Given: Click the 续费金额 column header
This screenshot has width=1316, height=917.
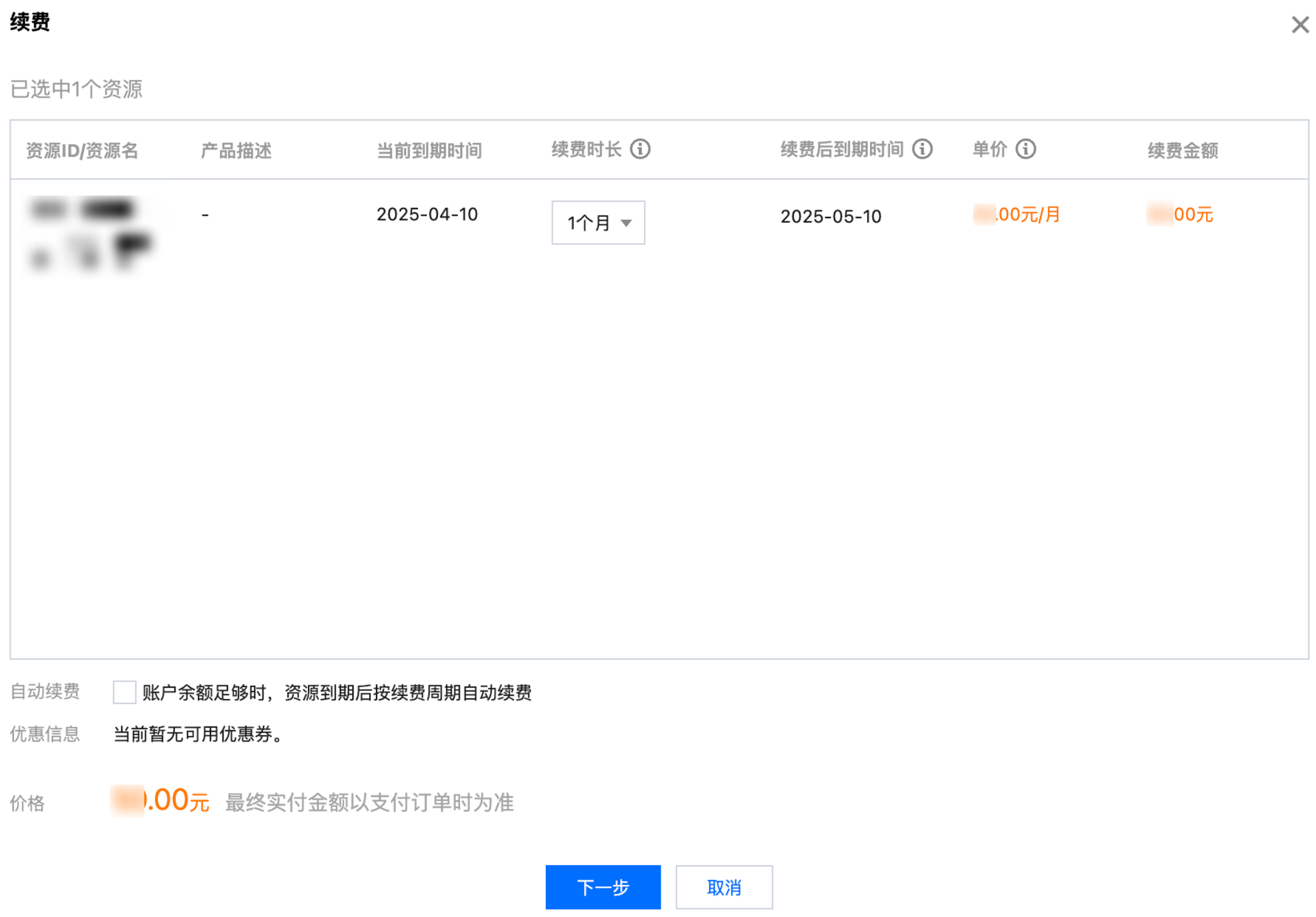Looking at the screenshot, I should (x=1183, y=151).
